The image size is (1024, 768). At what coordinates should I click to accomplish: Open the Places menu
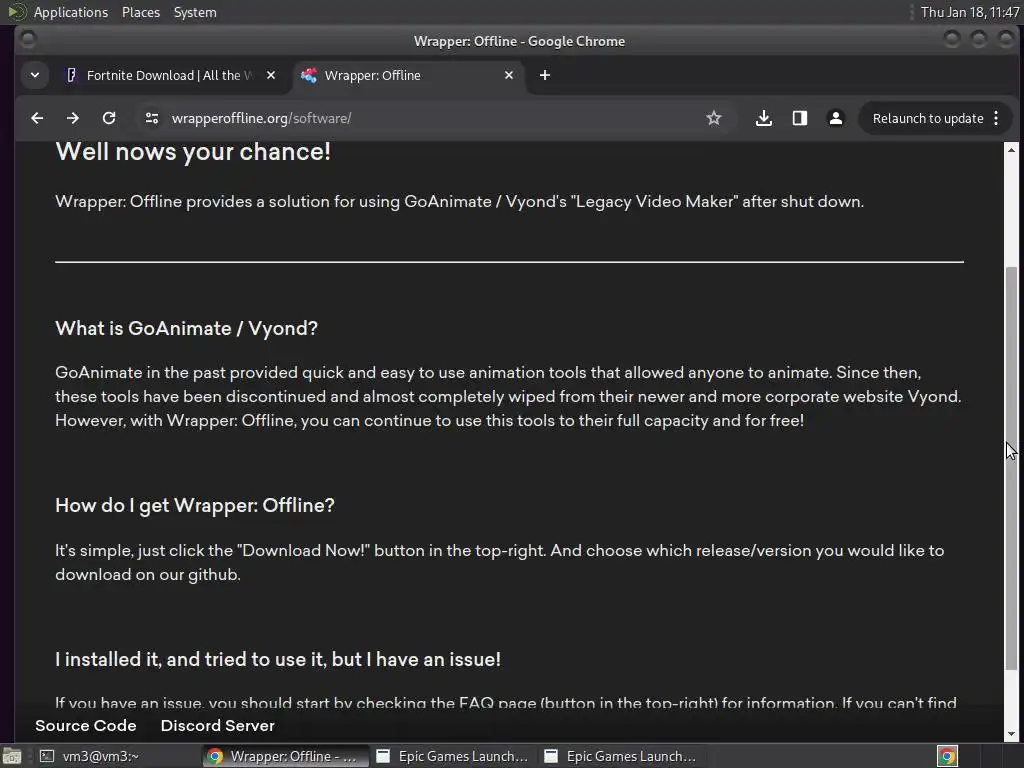point(140,12)
